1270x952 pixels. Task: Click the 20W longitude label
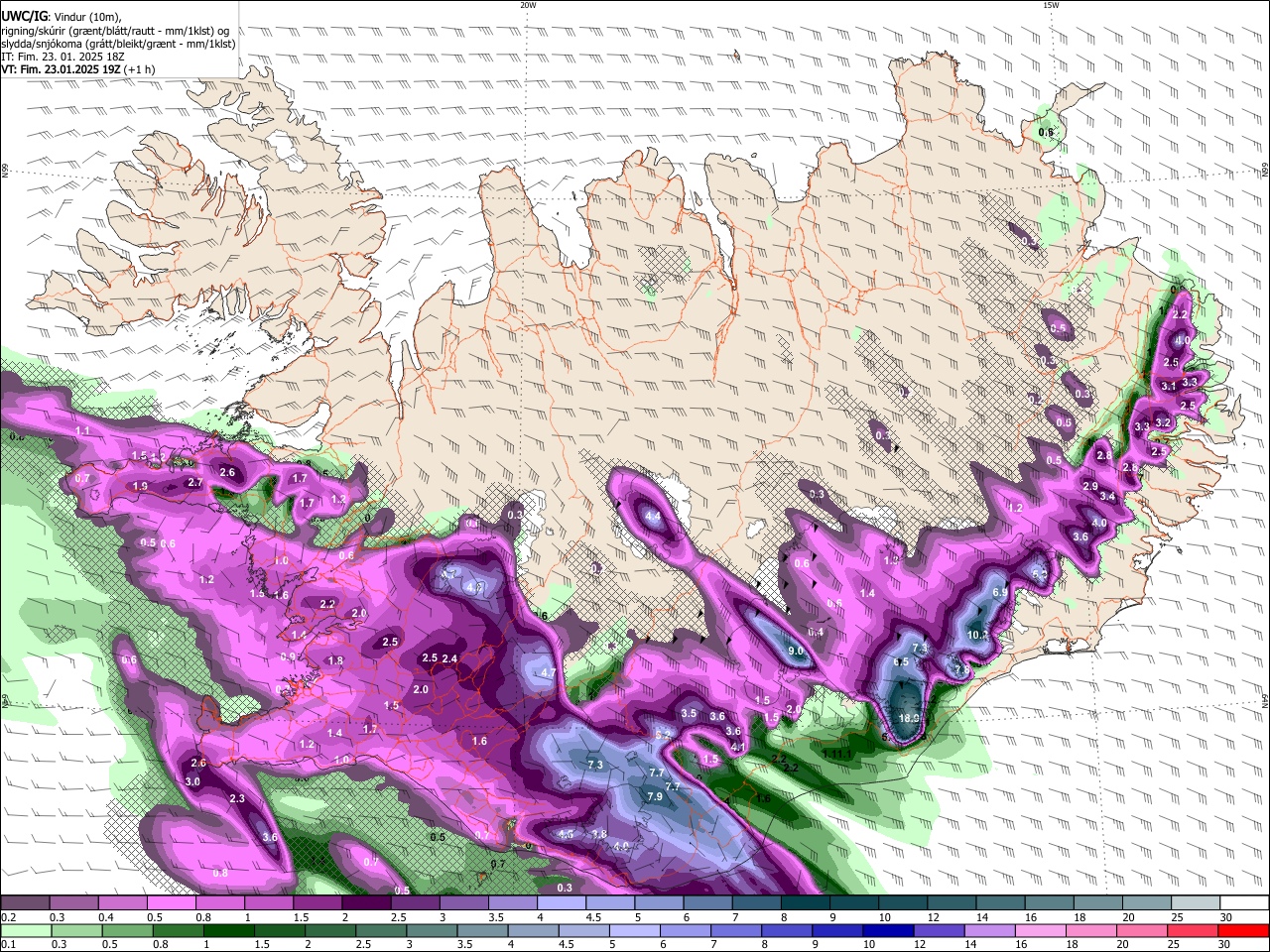(x=528, y=5)
